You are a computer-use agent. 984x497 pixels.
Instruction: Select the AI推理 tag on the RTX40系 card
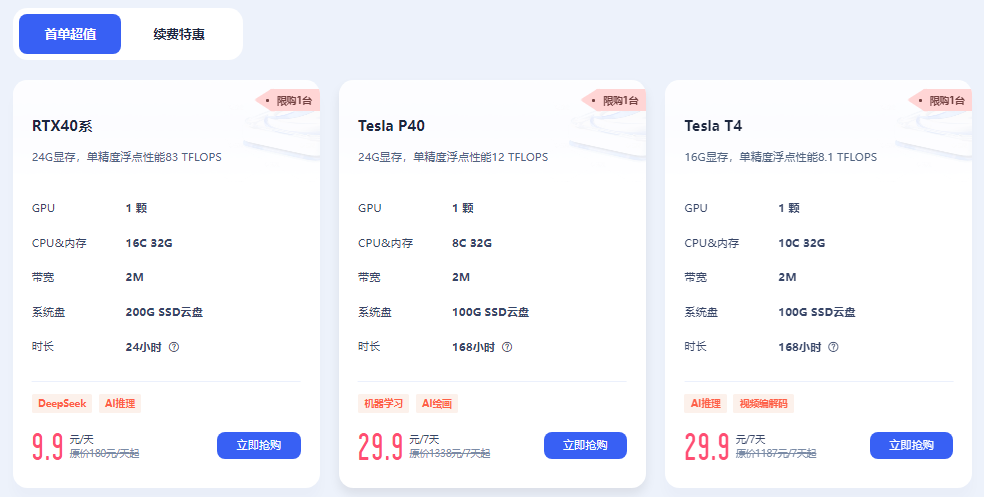[x=120, y=403]
